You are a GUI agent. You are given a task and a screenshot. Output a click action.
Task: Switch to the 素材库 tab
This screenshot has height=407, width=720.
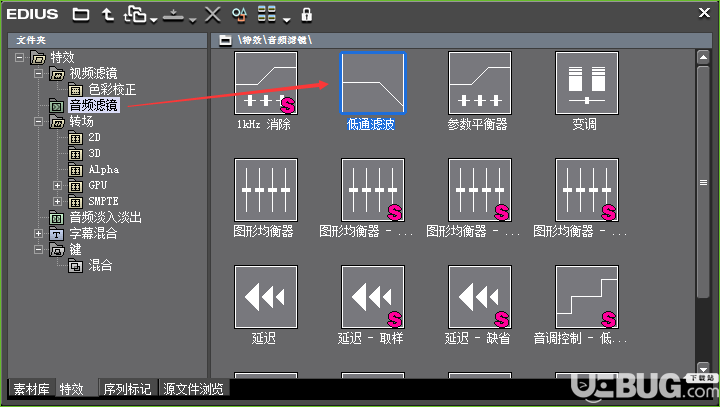tap(31, 389)
